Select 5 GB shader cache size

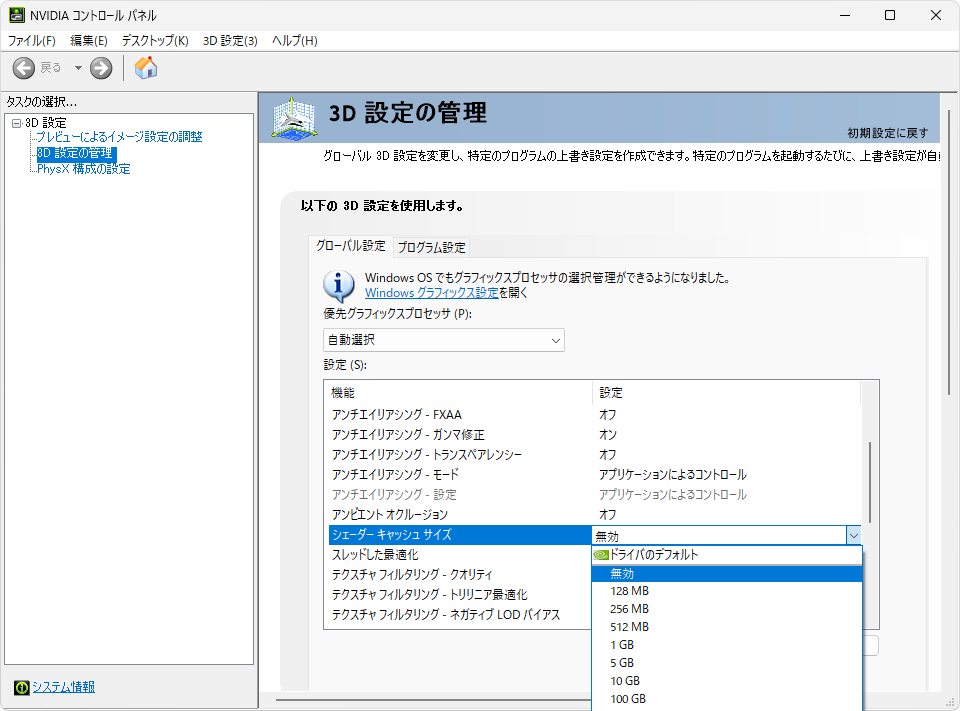(727, 663)
